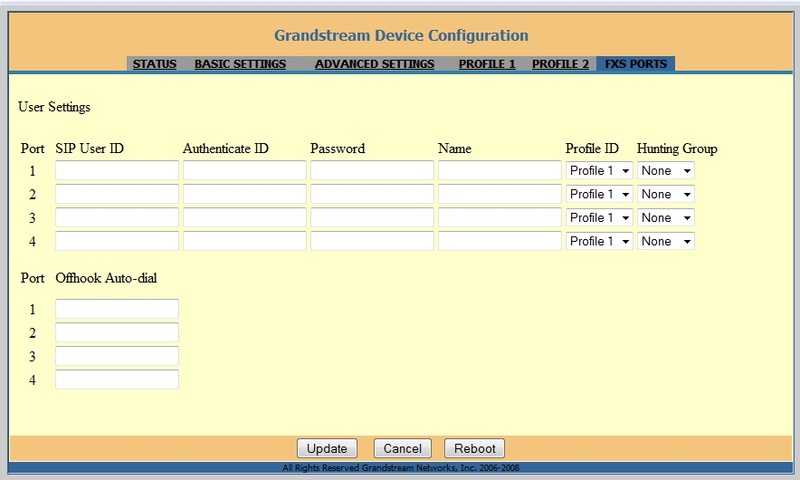Focus Name field for port 3

tap(499, 217)
